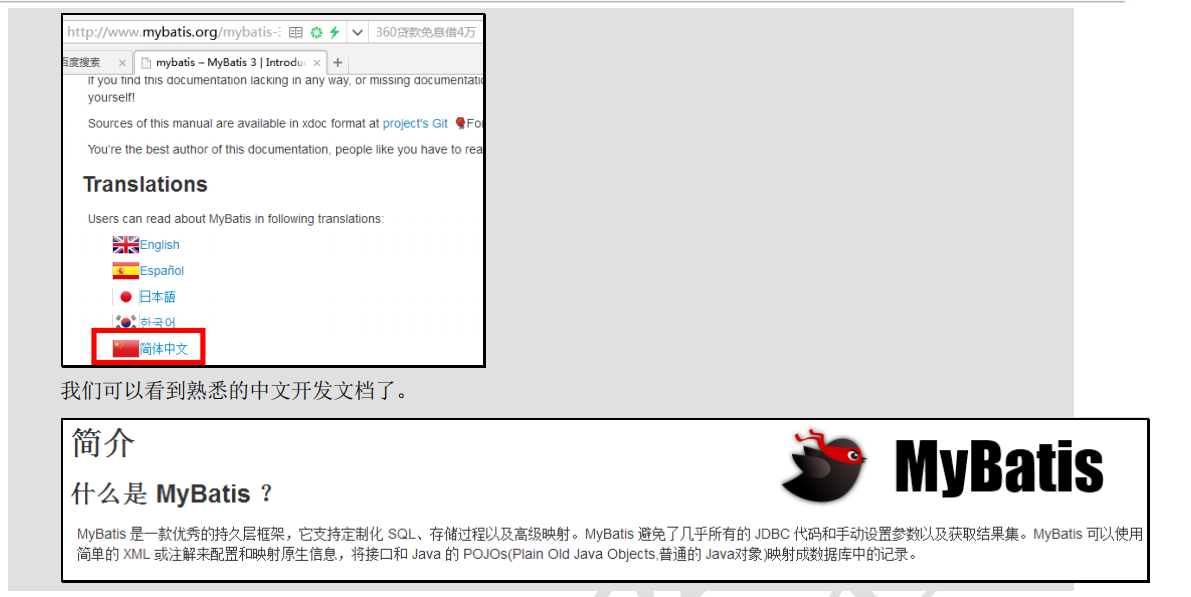Click the Translations heading
The width and height of the screenshot is (1191, 597).
[x=145, y=185]
